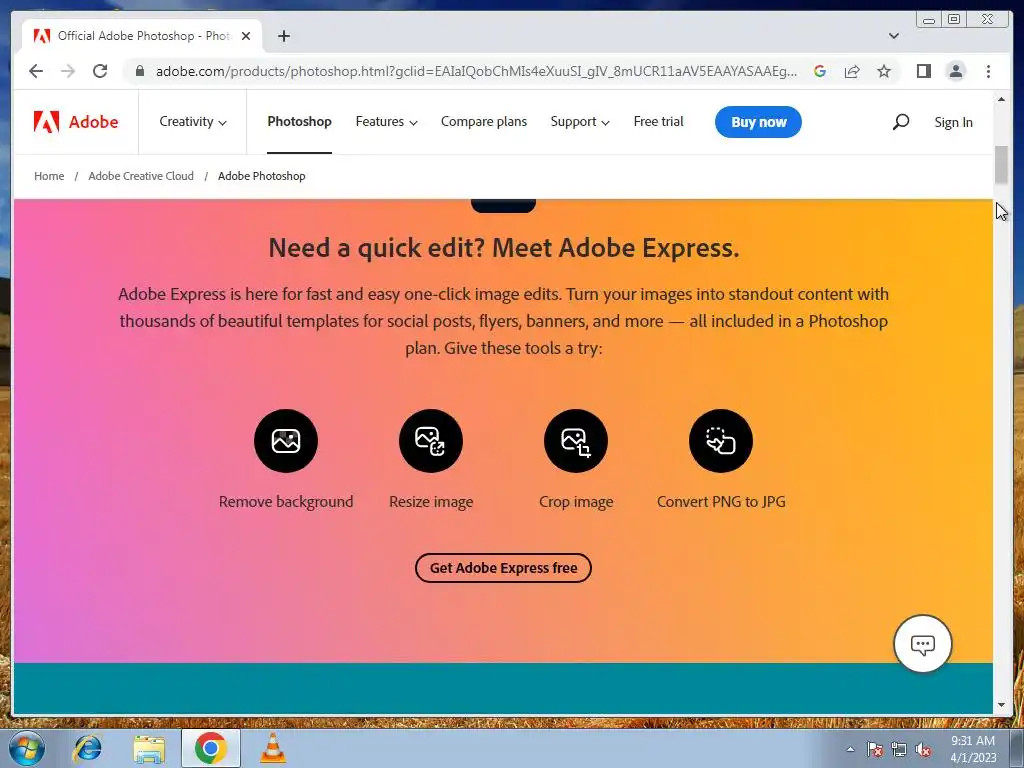
Task: Open the Support dropdown menu
Action: (x=580, y=121)
